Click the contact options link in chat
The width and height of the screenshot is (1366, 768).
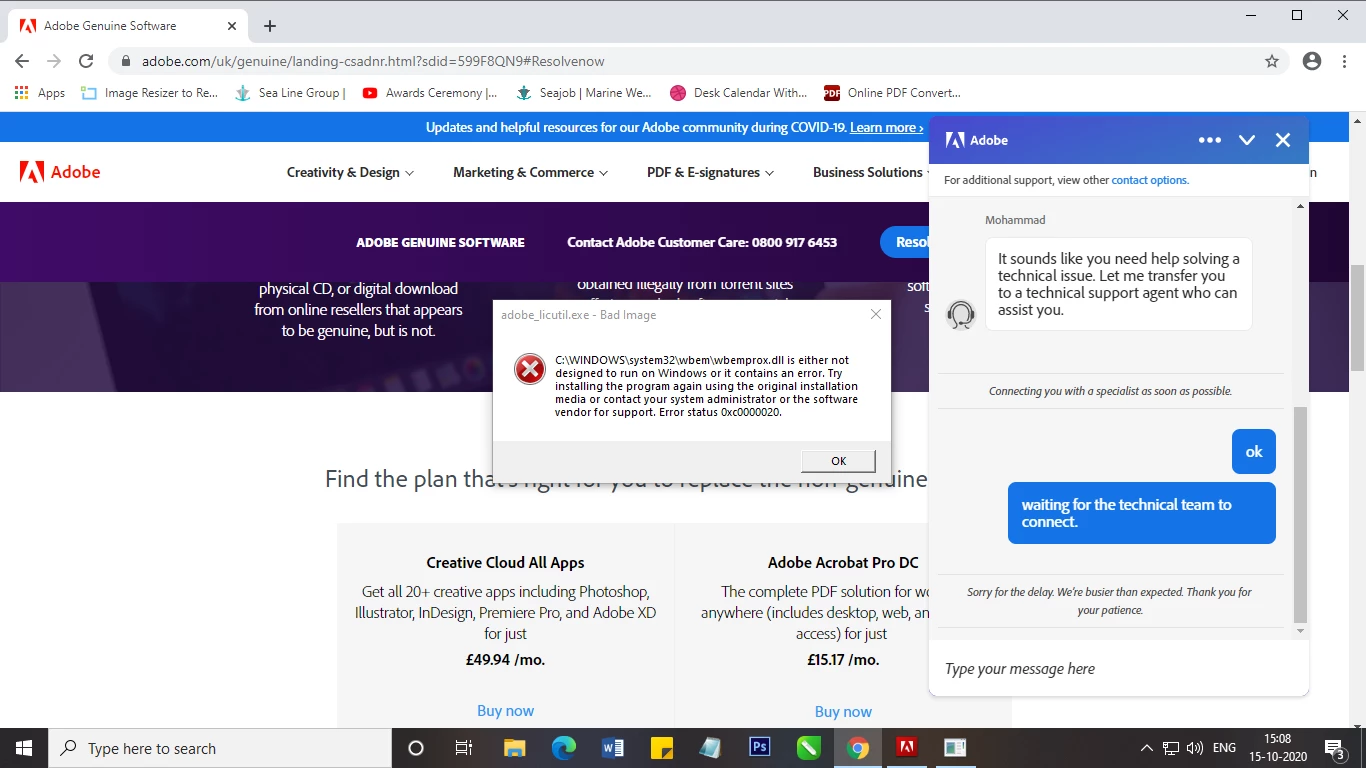pyautogui.click(x=1149, y=180)
